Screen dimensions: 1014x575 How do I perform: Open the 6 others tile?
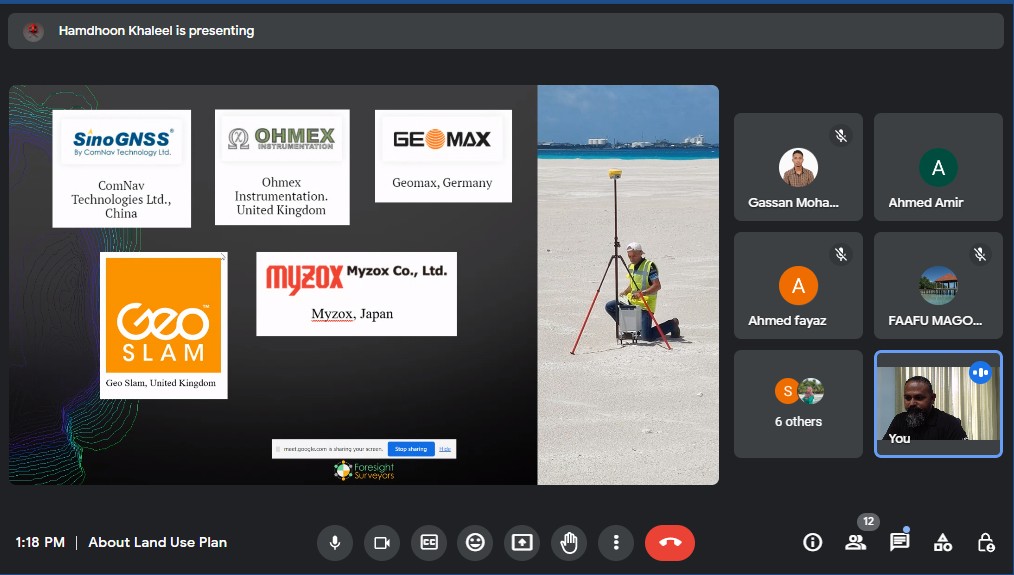point(798,404)
